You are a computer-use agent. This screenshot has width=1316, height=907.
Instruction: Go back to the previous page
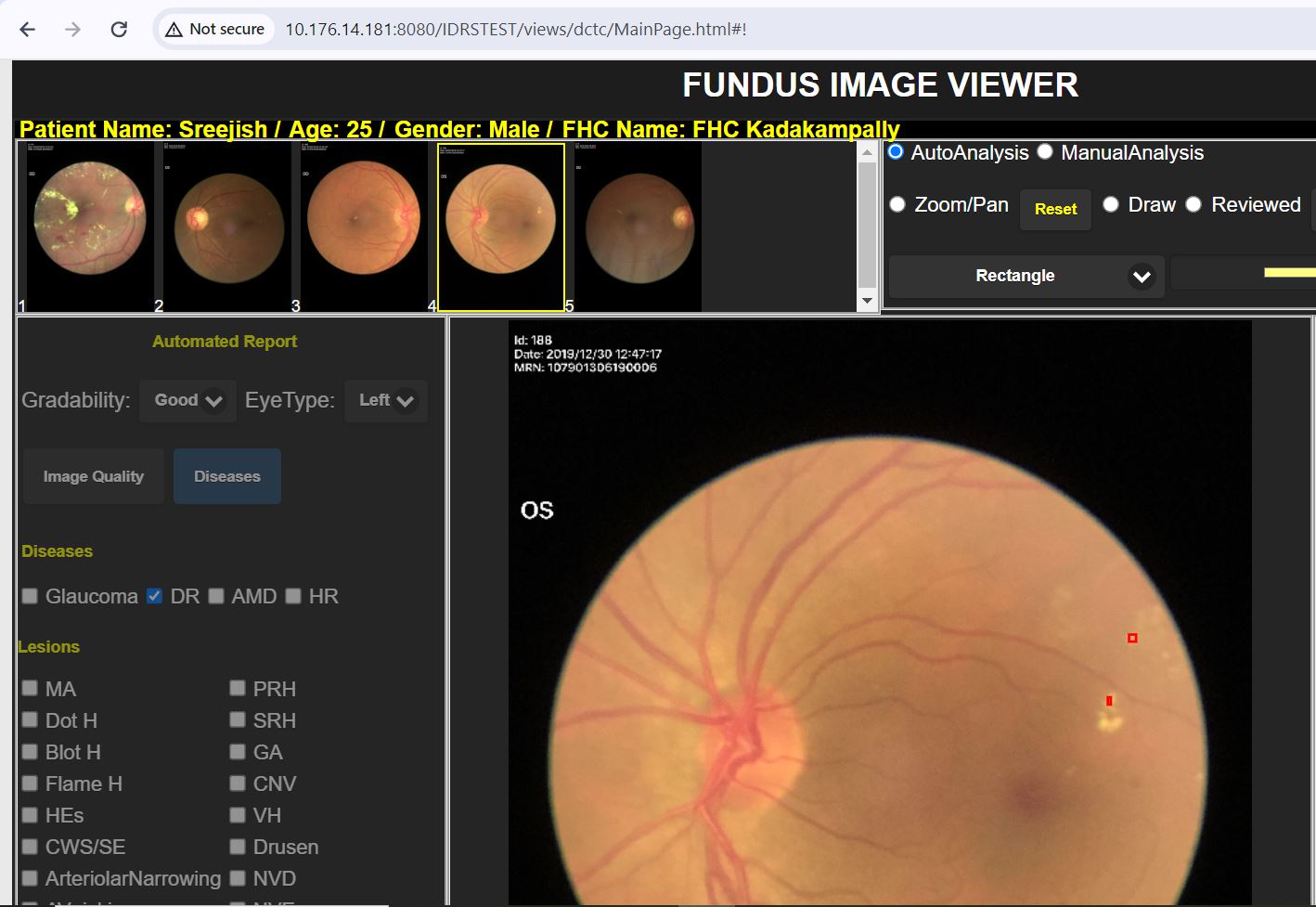[x=28, y=30]
